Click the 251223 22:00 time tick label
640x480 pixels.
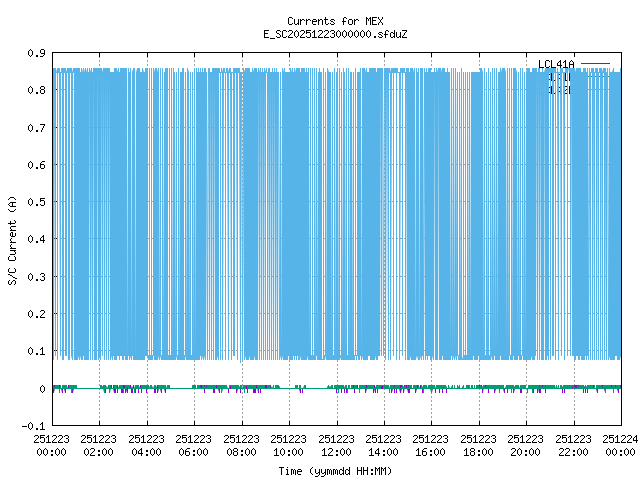573,444
